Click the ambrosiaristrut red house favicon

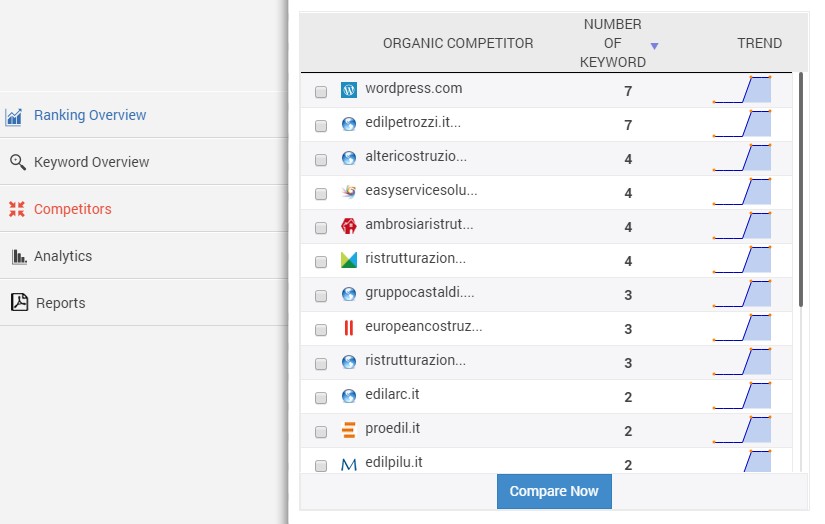coord(349,226)
